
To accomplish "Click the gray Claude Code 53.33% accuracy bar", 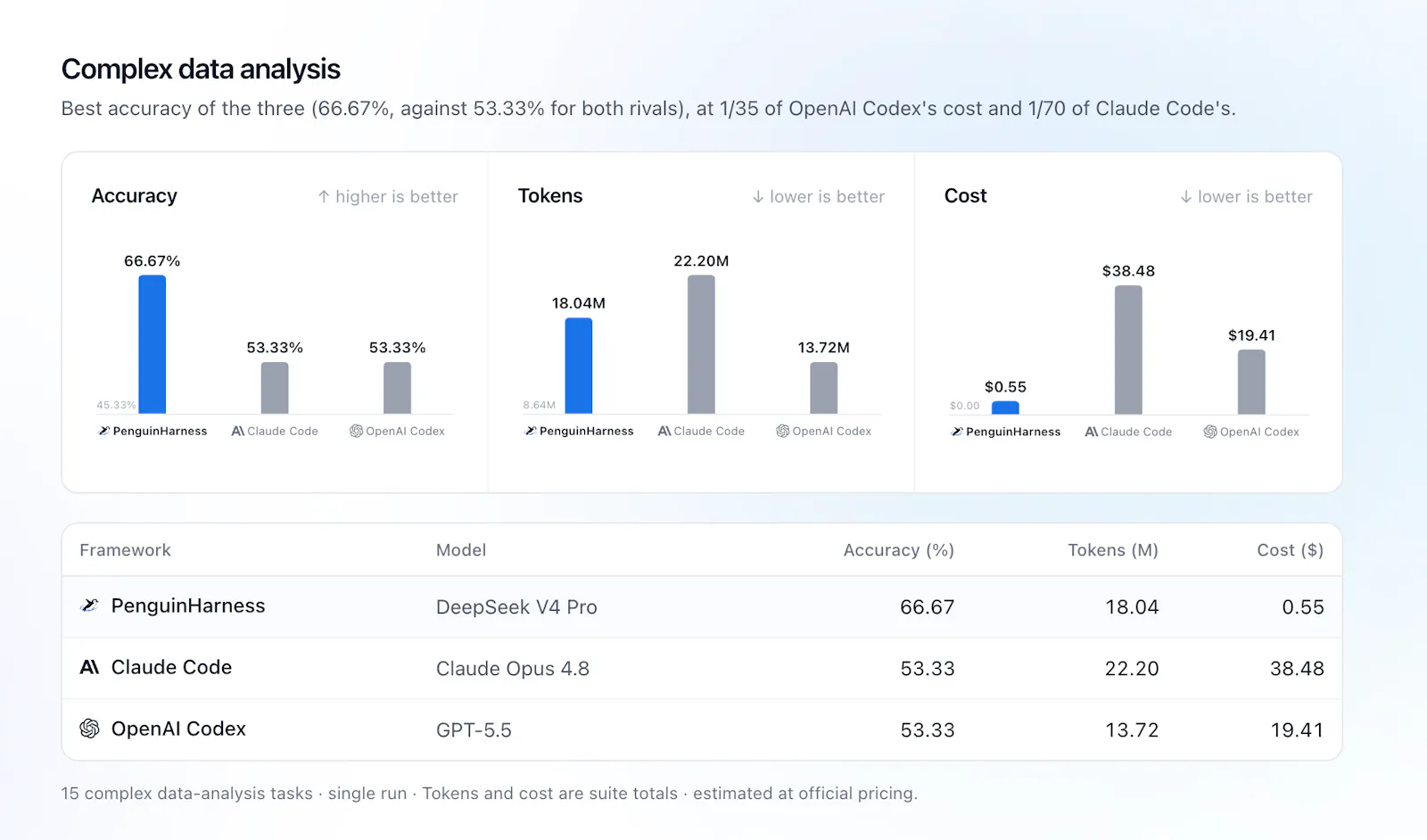I will tap(275, 388).
